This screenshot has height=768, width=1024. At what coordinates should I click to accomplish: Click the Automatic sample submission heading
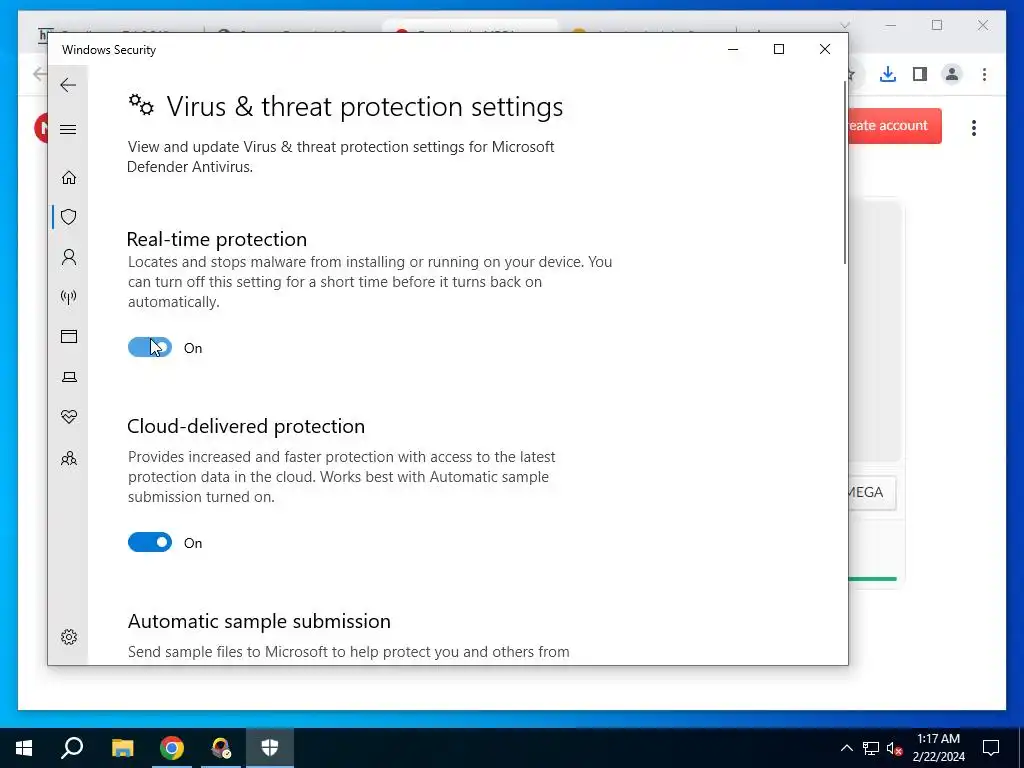pos(259,621)
